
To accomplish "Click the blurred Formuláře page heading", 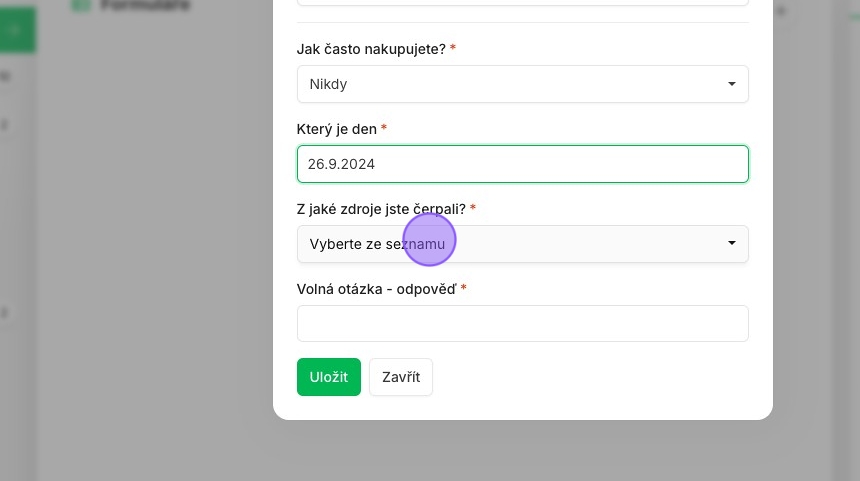I will tap(145, 5).
